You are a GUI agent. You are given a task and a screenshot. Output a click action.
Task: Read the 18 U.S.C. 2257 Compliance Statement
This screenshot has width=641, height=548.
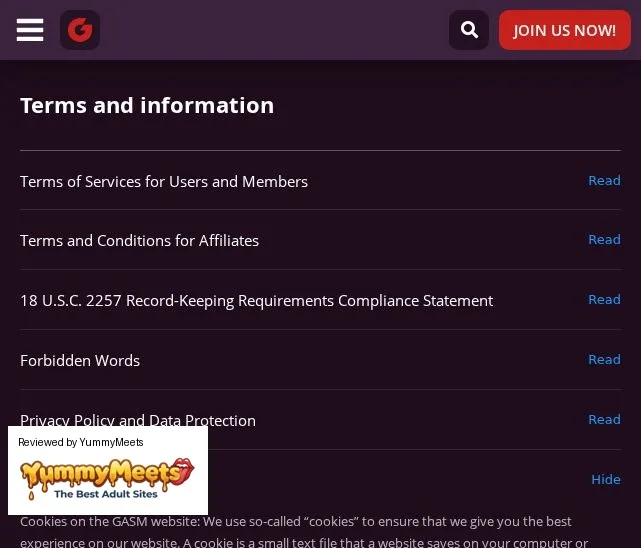tap(604, 300)
